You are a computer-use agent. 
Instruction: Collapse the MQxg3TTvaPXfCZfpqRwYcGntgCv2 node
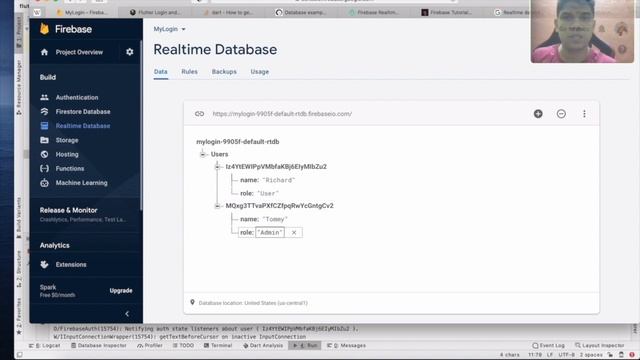(x=217, y=206)
